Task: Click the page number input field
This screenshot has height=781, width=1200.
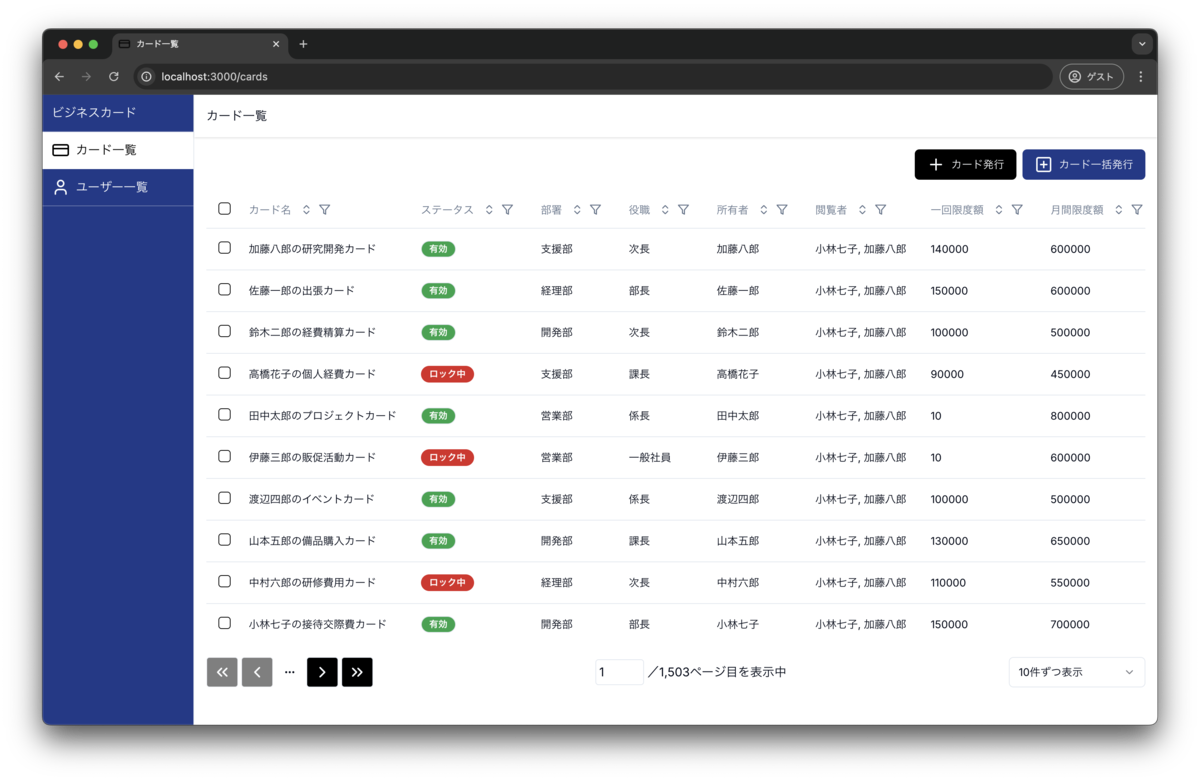Action: [x=619, y=672]
